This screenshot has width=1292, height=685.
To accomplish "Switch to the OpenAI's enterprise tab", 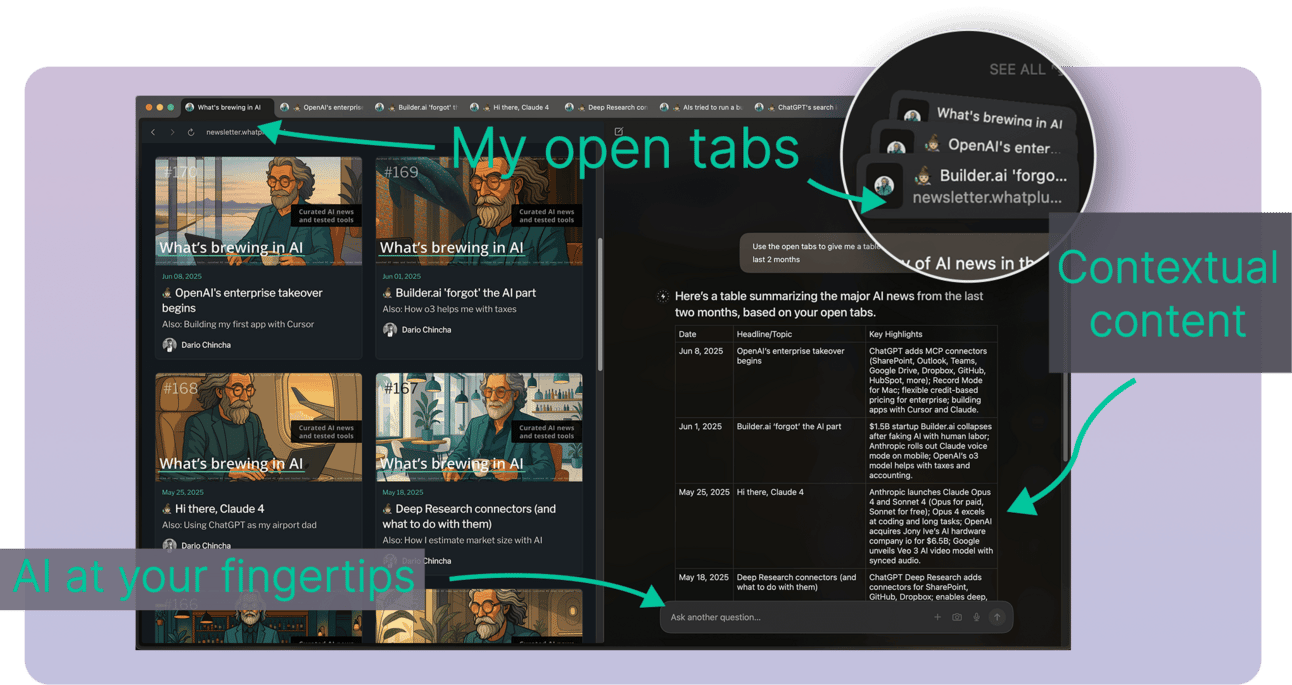I will [x=323, y=107].
